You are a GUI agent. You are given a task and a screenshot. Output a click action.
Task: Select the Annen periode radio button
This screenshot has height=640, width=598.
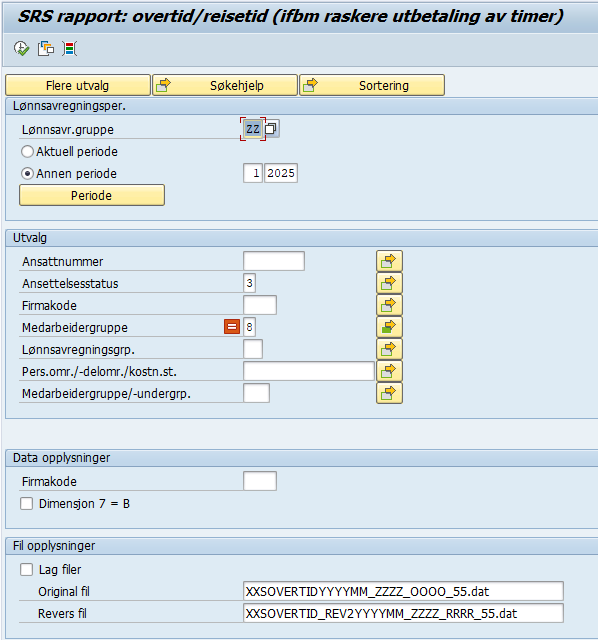pyautogui.click(x=27, y=173)
